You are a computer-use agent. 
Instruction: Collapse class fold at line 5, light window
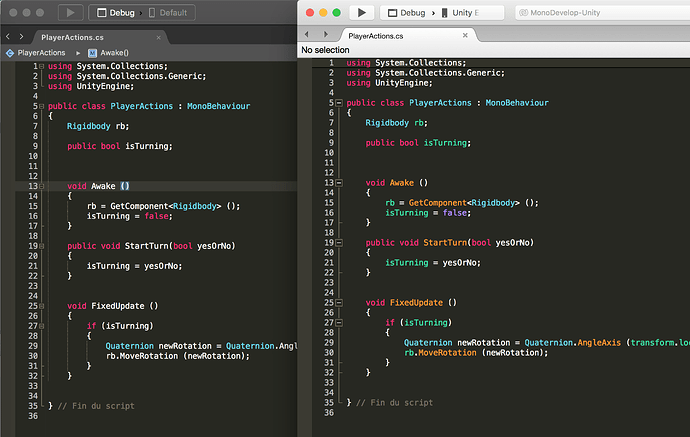pos(339,103)
